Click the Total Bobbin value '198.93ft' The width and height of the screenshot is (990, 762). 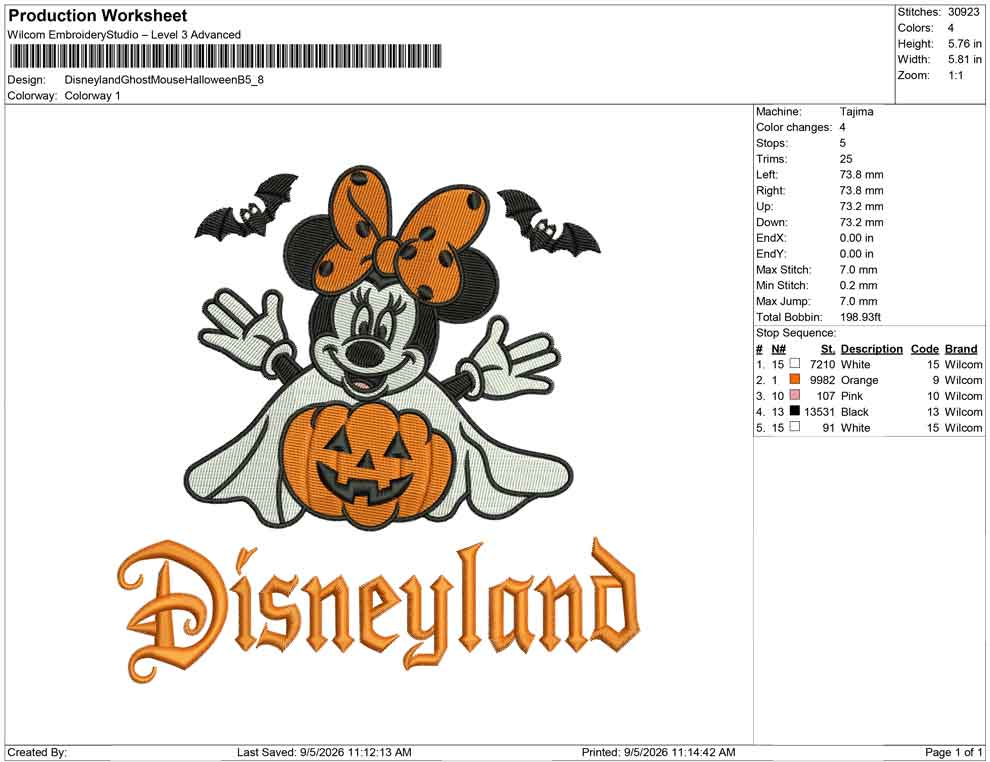[x=860, y=317]
